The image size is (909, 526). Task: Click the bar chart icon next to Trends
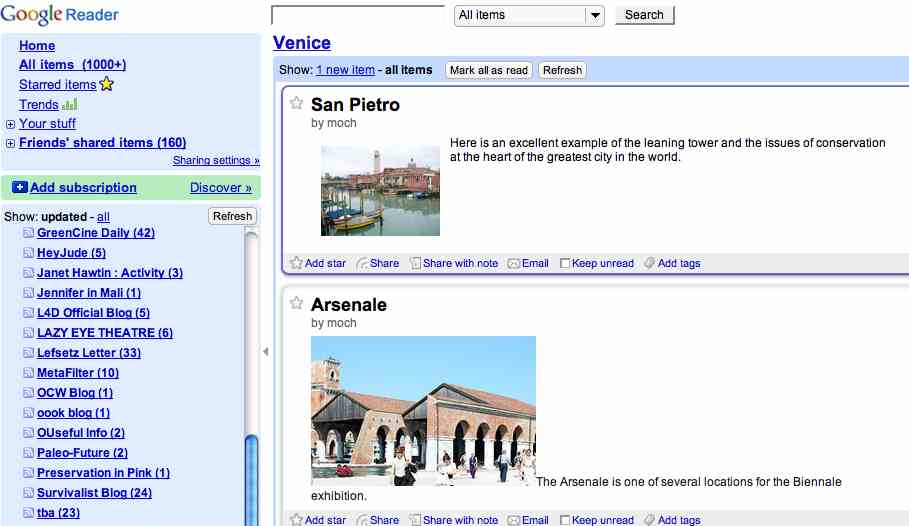70,105
